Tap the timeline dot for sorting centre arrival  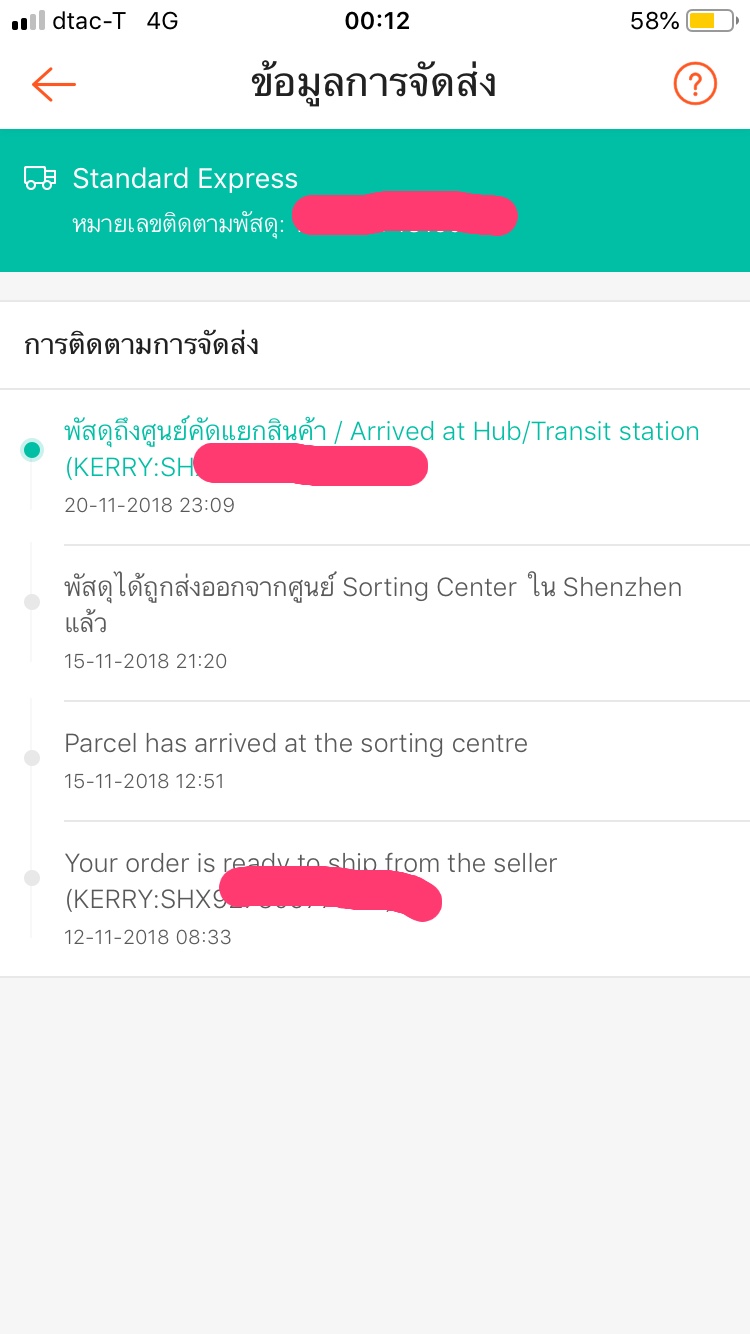pyautogui.click(x=32, y=758)
